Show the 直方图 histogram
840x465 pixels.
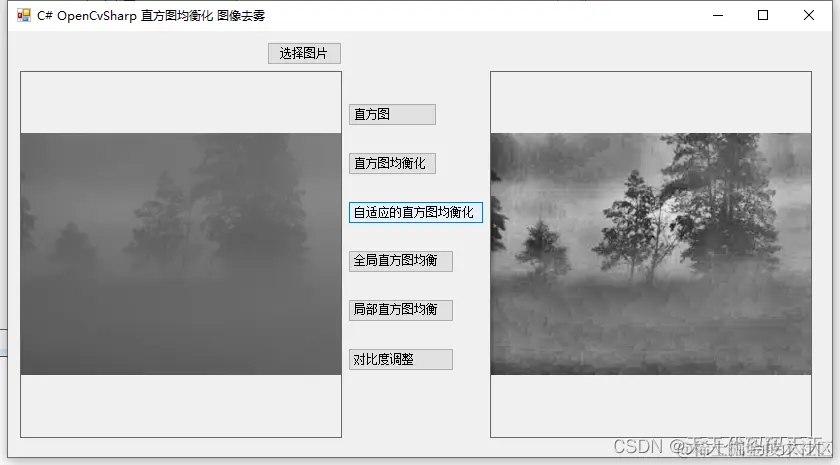point(392,115)
